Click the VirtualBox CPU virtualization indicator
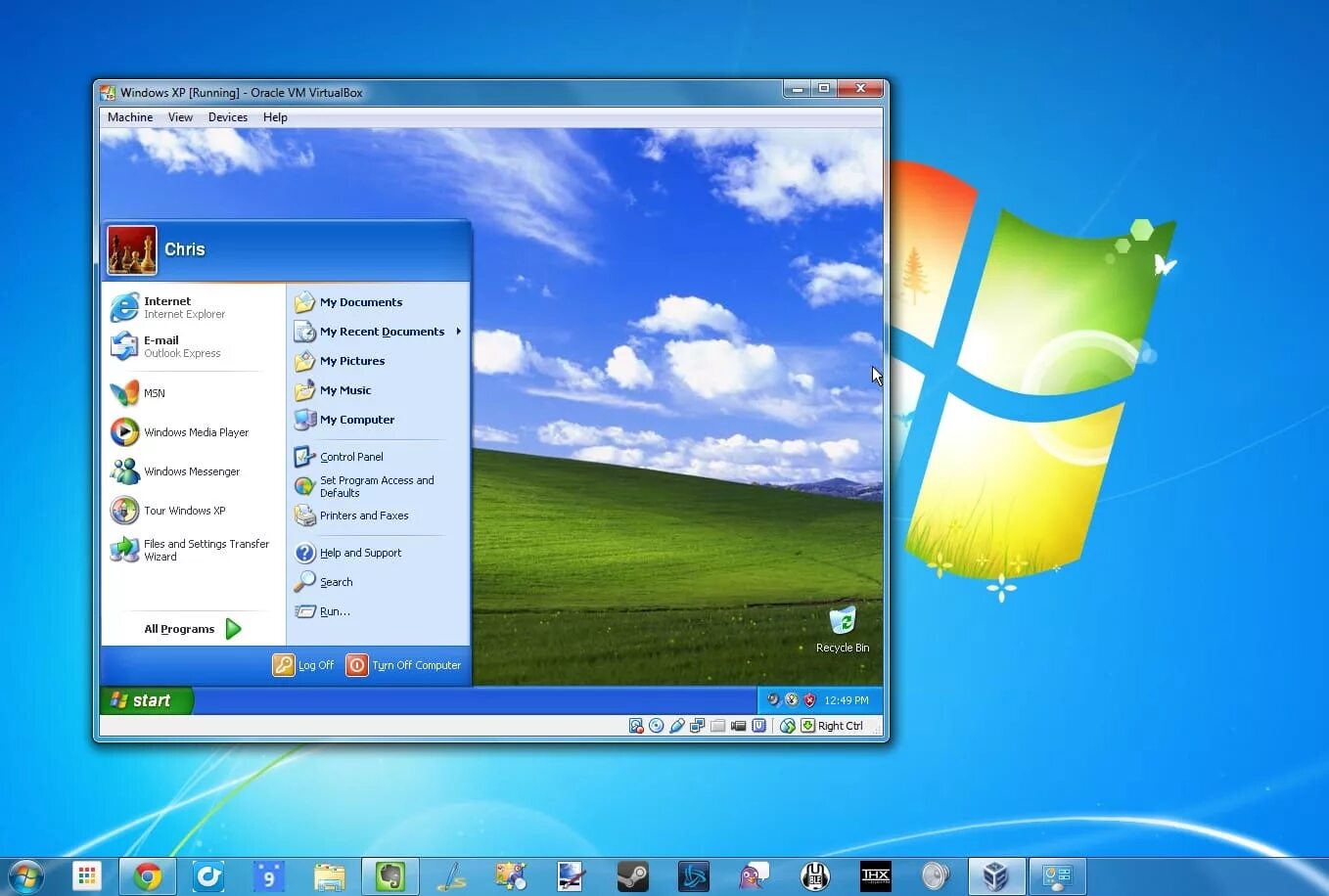The width and height of the screenshot is (1329, 896). coord(758,726)
